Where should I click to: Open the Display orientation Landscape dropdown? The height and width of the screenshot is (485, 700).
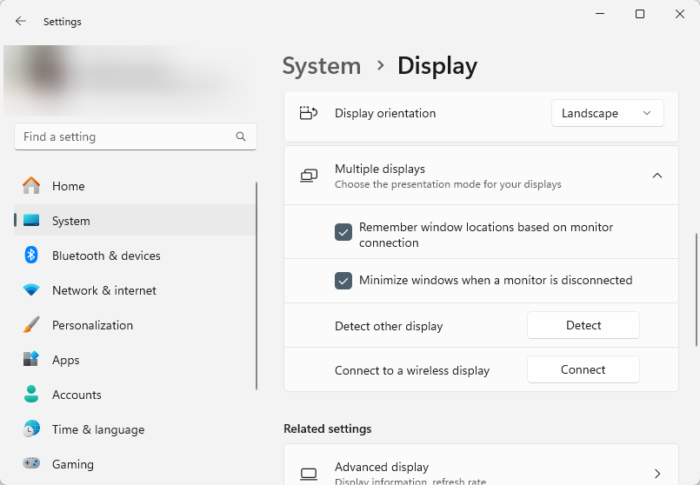(x=607, y=114)
